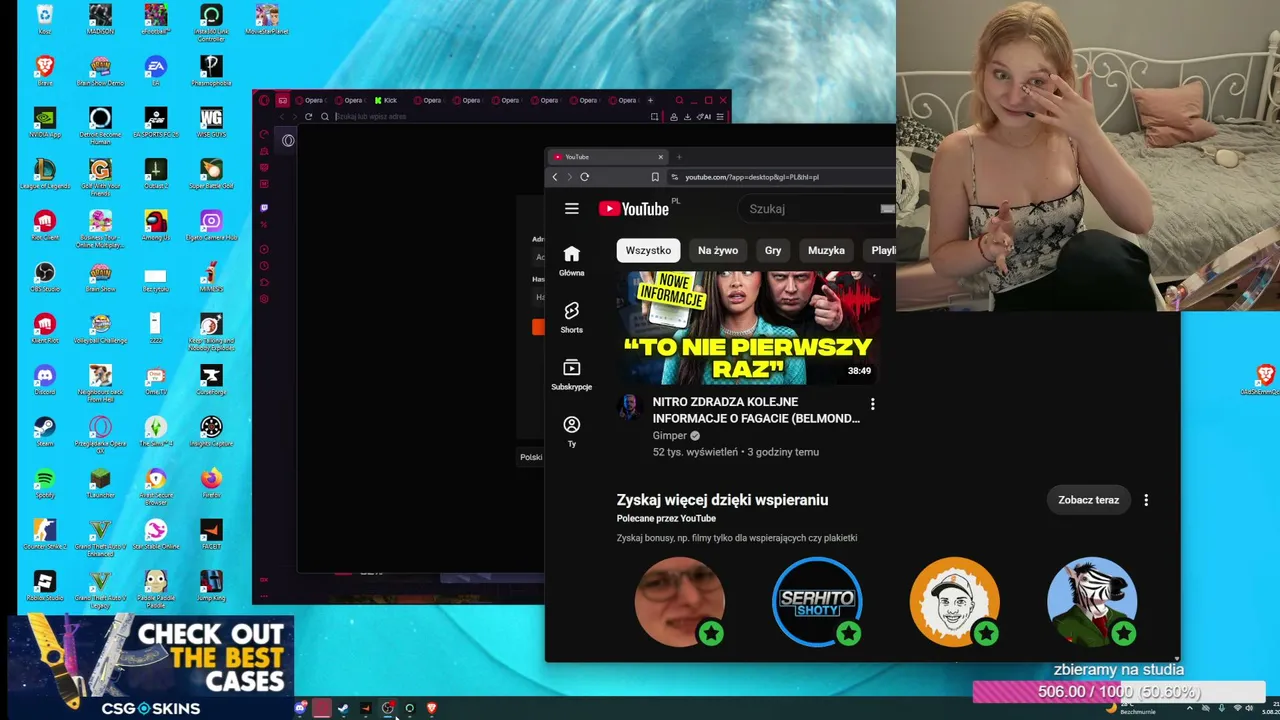
Task: Open Elgato Camera Hub desktop shortcut
Action: (211, 225)
